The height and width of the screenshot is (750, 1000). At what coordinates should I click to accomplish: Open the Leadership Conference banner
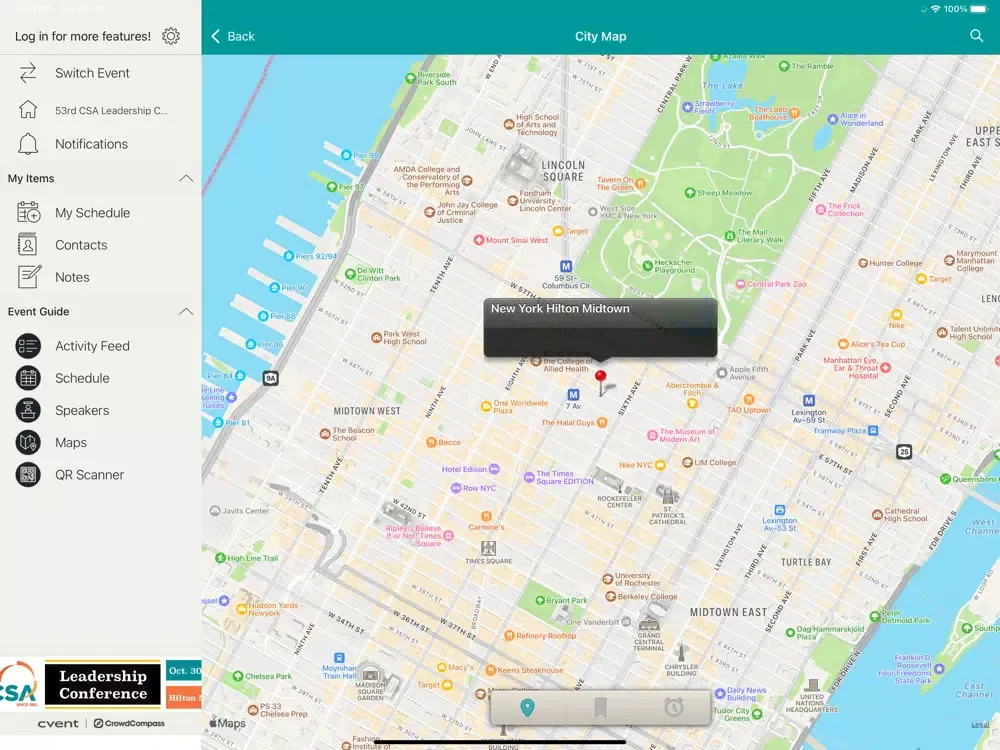click(101, 684)
